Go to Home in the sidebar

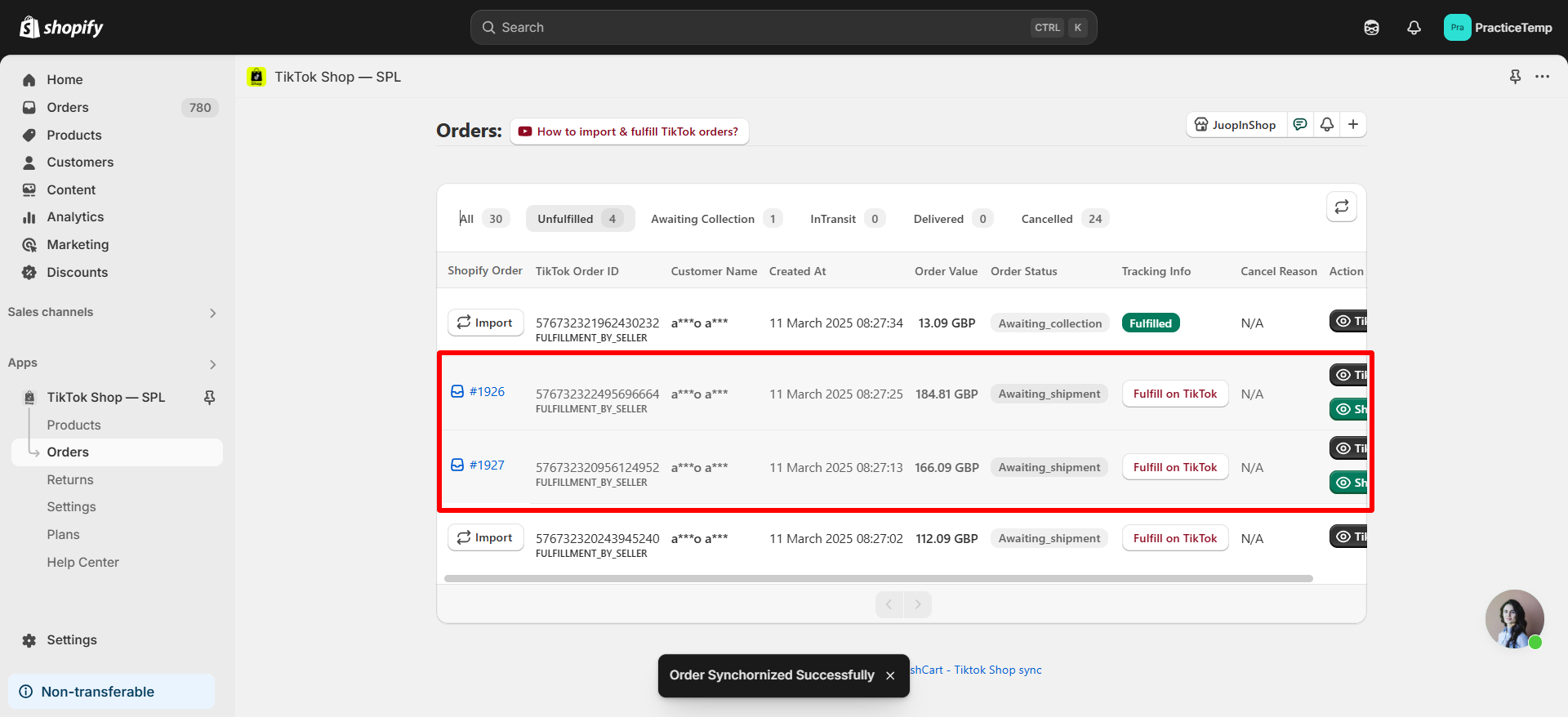coord(65,80)
